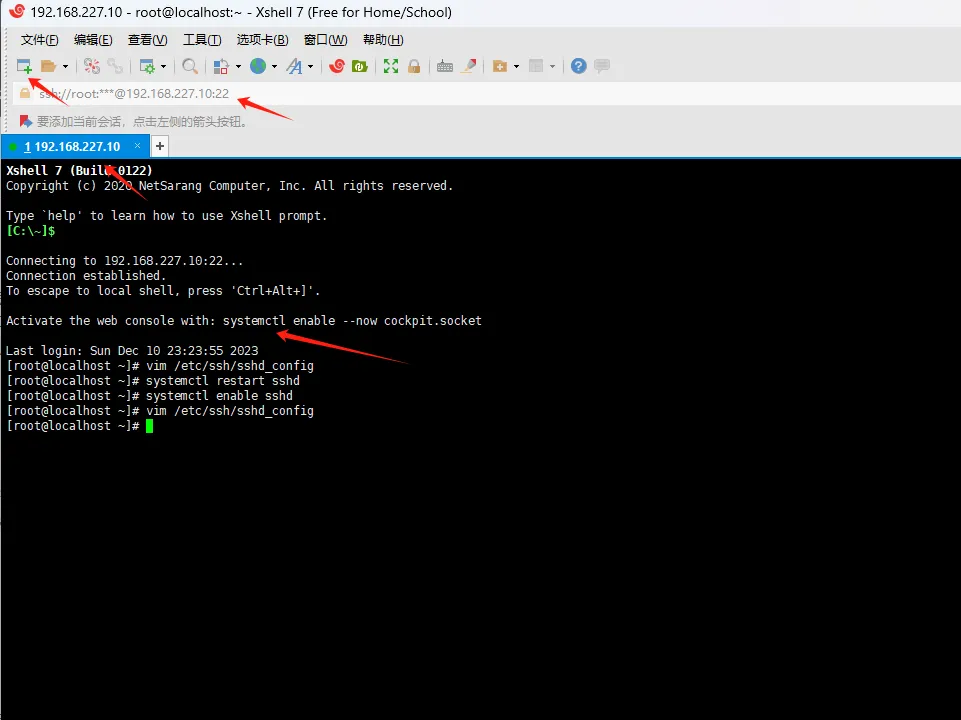Open the 工具(T) menu
This screenshot has width=961, height=720.
click(x=202, y=40)
